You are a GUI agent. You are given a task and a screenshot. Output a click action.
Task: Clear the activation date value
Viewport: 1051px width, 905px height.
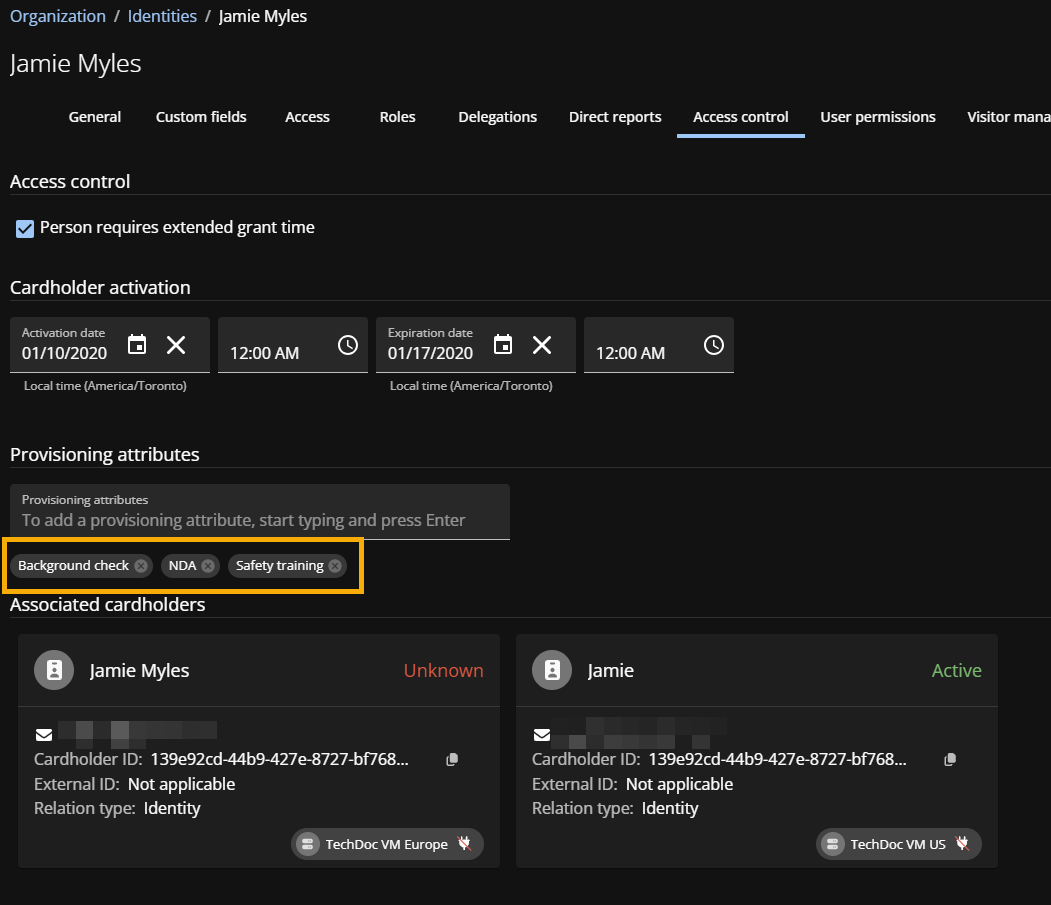pos(176,345)
